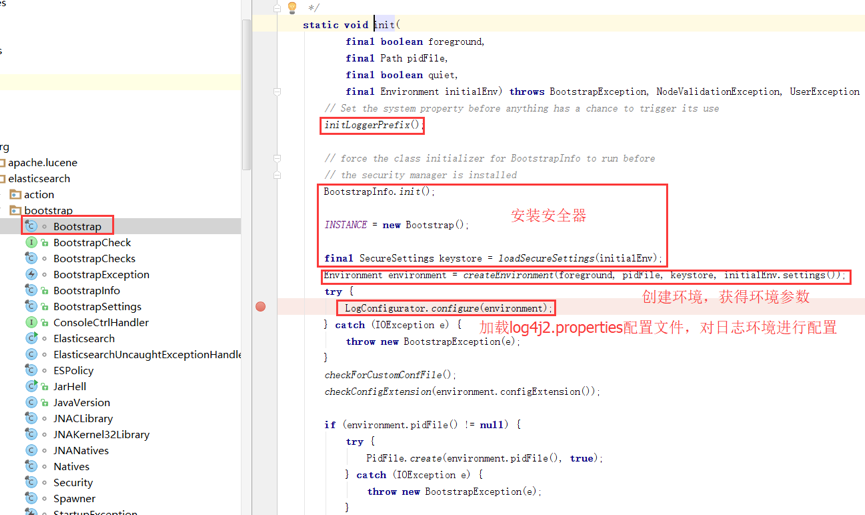Click the class icon beside Bootstrap
Screen dimensions: 865x515
pos(31,226)
